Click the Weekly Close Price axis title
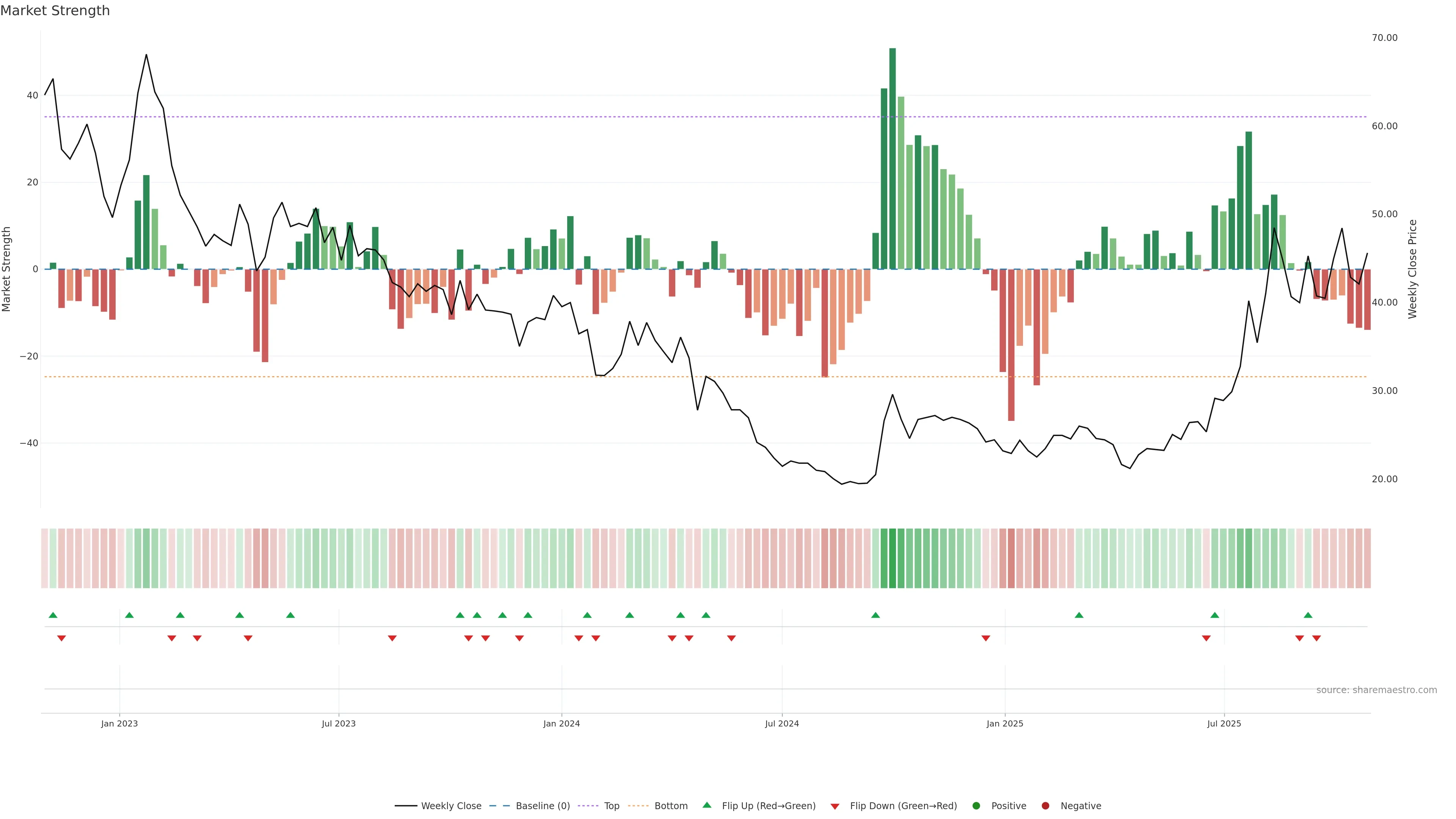1456x819 pixels. [x=1412, y=269]
